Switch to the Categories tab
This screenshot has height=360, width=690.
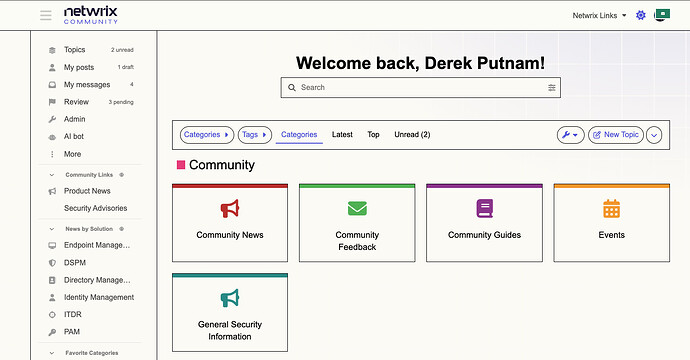point(299,135)
